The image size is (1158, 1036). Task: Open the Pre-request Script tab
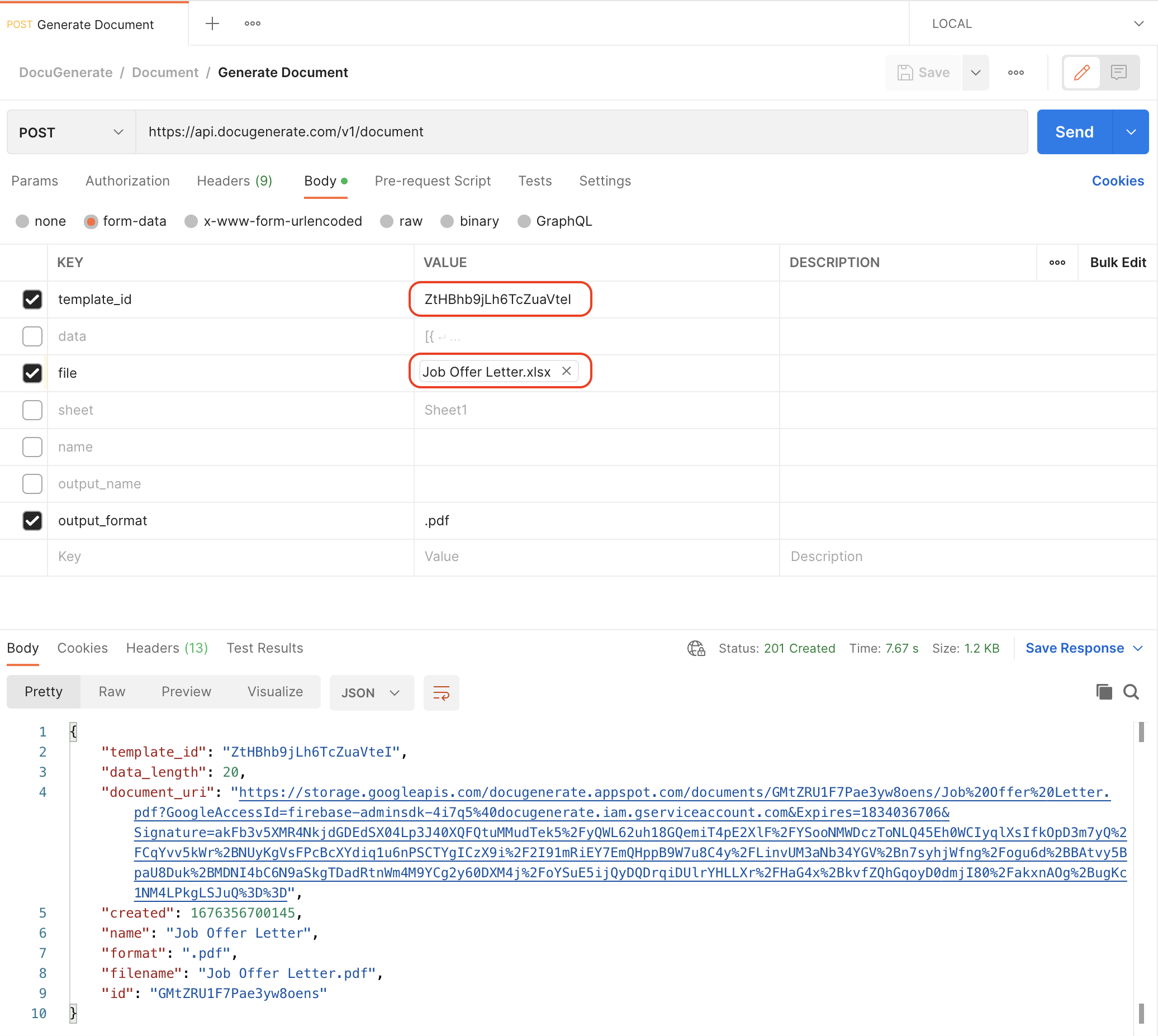coord(432,181)
